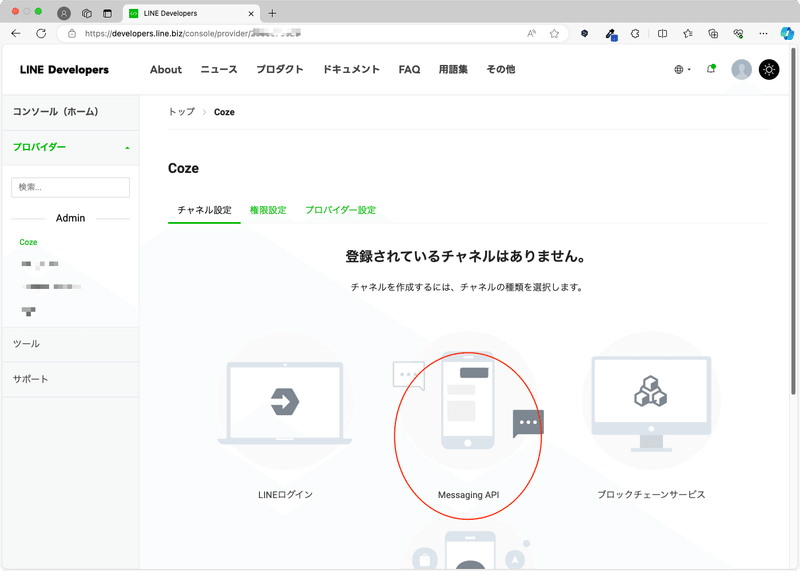Close the LINE Developers browser tab
The width and height of the screenshot is (800, 571).
(x=251, y=14)
